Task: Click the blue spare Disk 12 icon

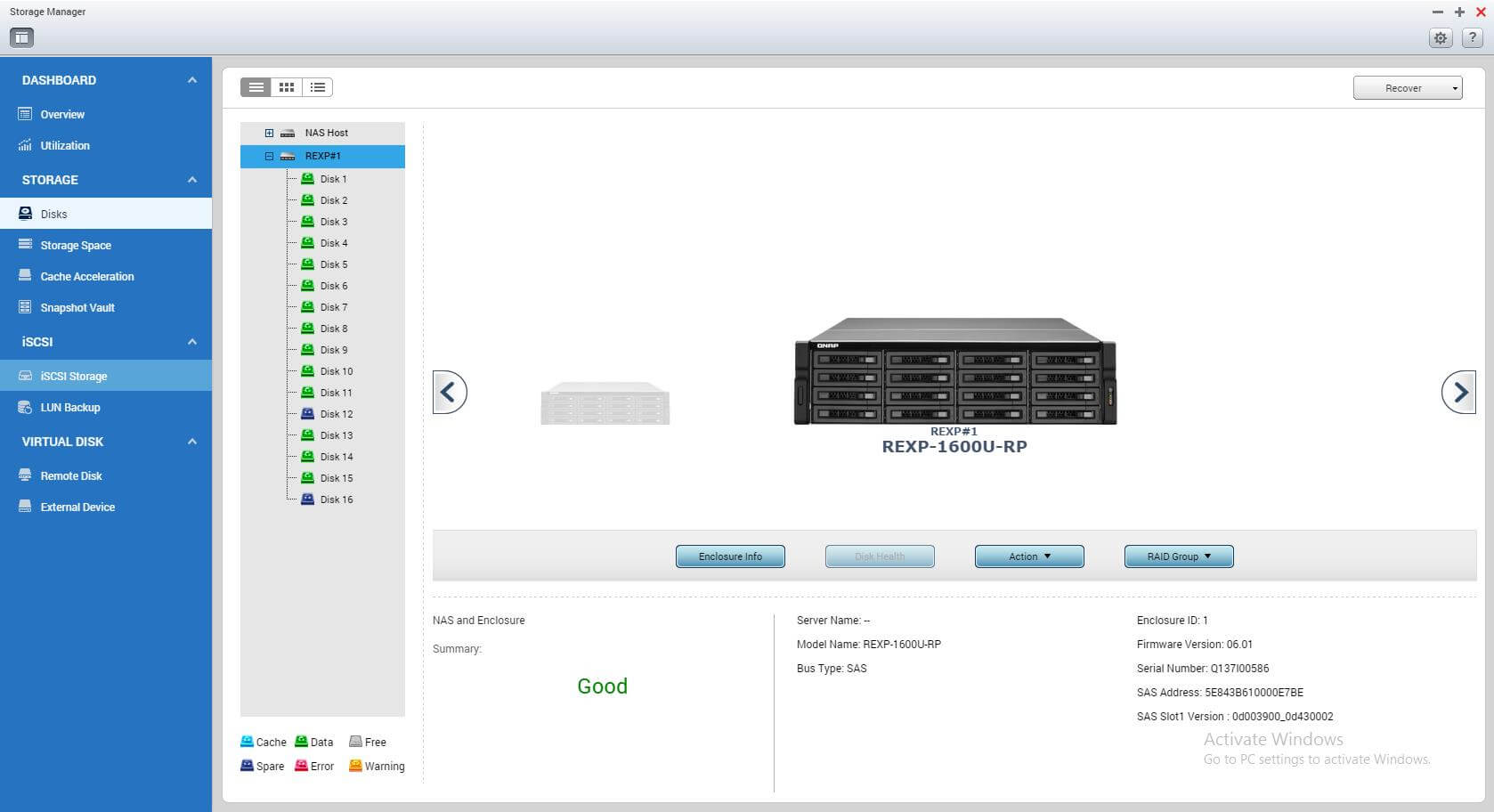Action: 307,413
